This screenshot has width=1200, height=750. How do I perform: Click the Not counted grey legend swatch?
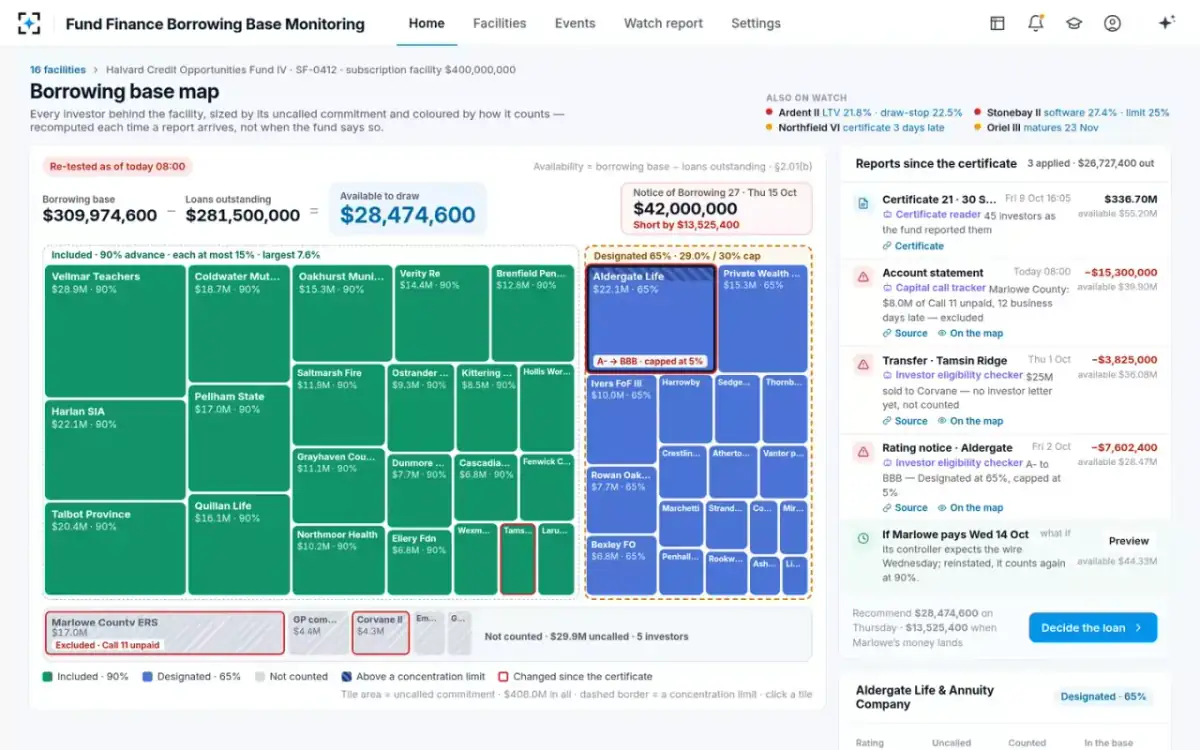259,677
